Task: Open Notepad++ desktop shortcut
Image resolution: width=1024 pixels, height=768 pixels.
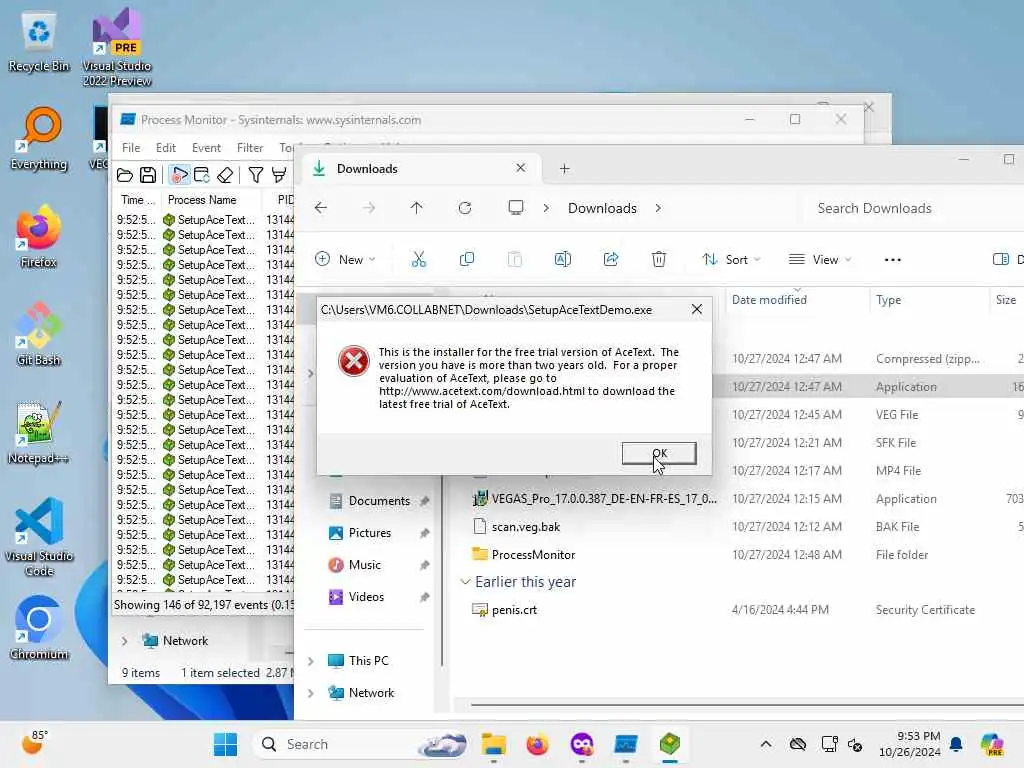Action: pos(39,433)
